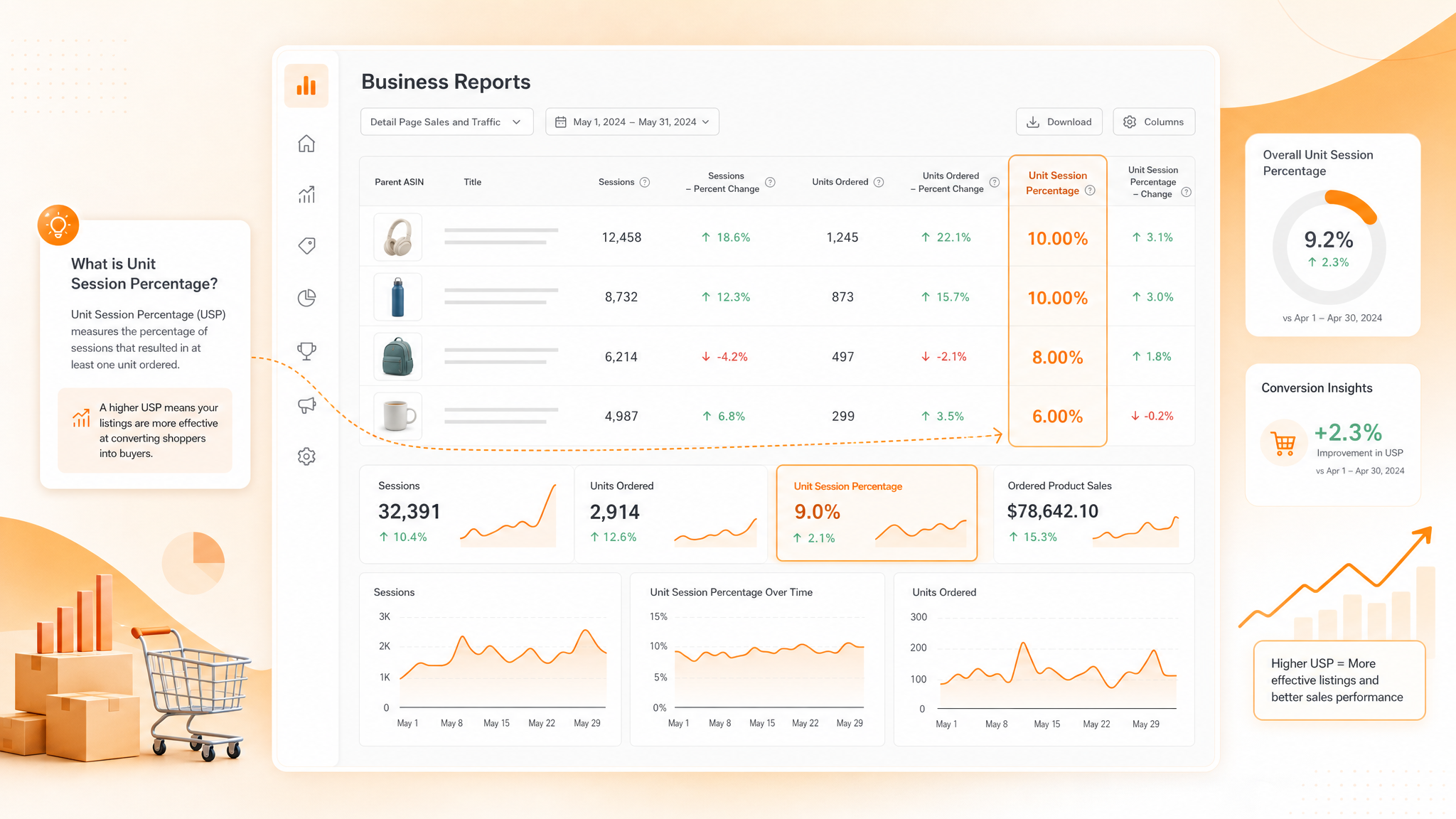Screen dimensions: 1456x819
Task: Sort by Title column header
Action: click(473, 182)
